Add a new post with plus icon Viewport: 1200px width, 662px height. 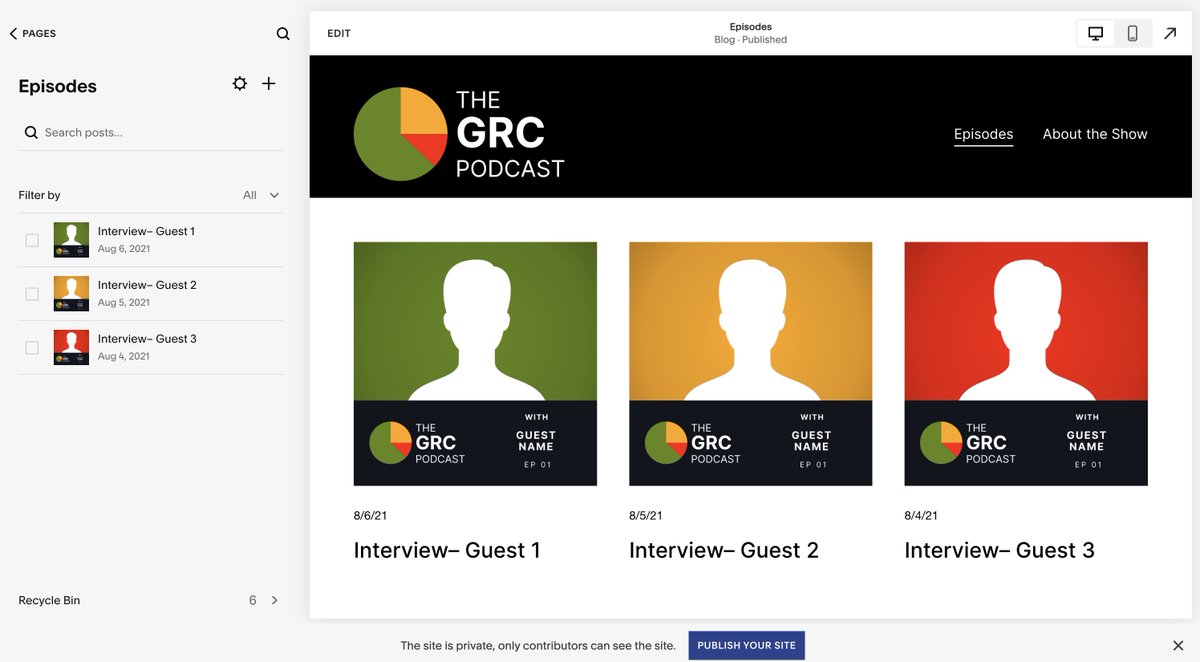[269, 84]
